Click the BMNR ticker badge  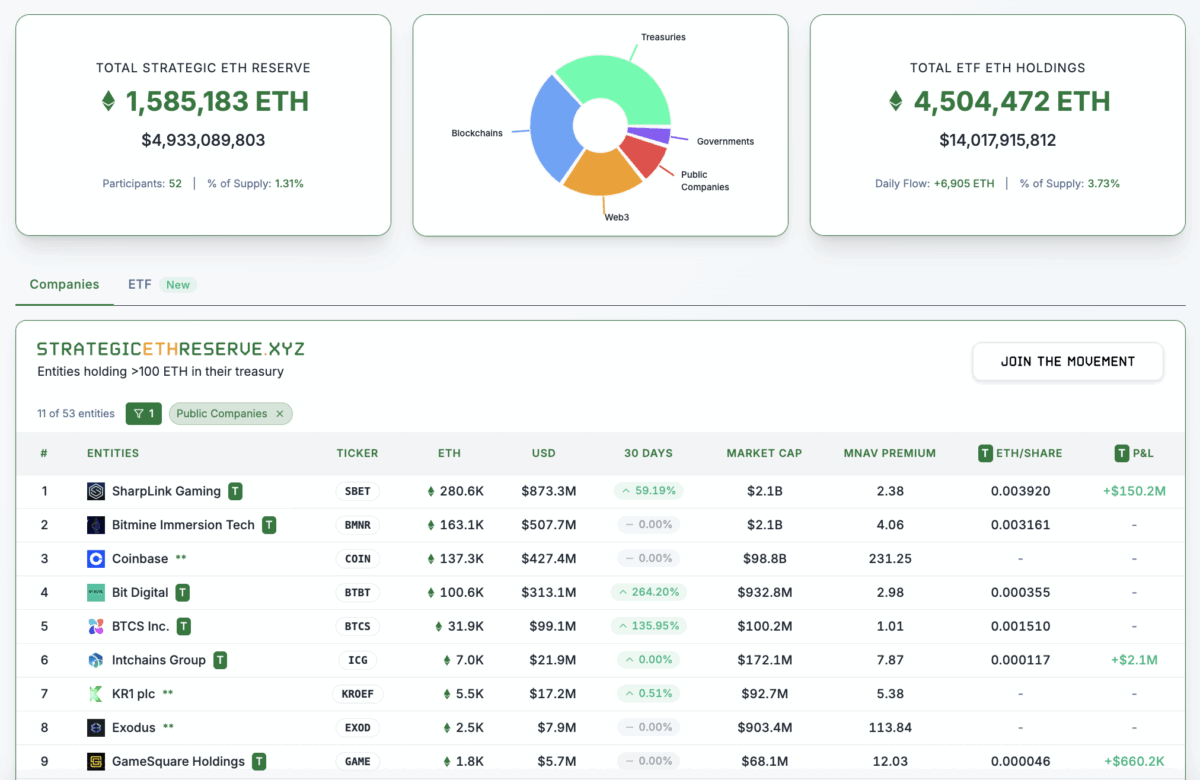point(357,525)
